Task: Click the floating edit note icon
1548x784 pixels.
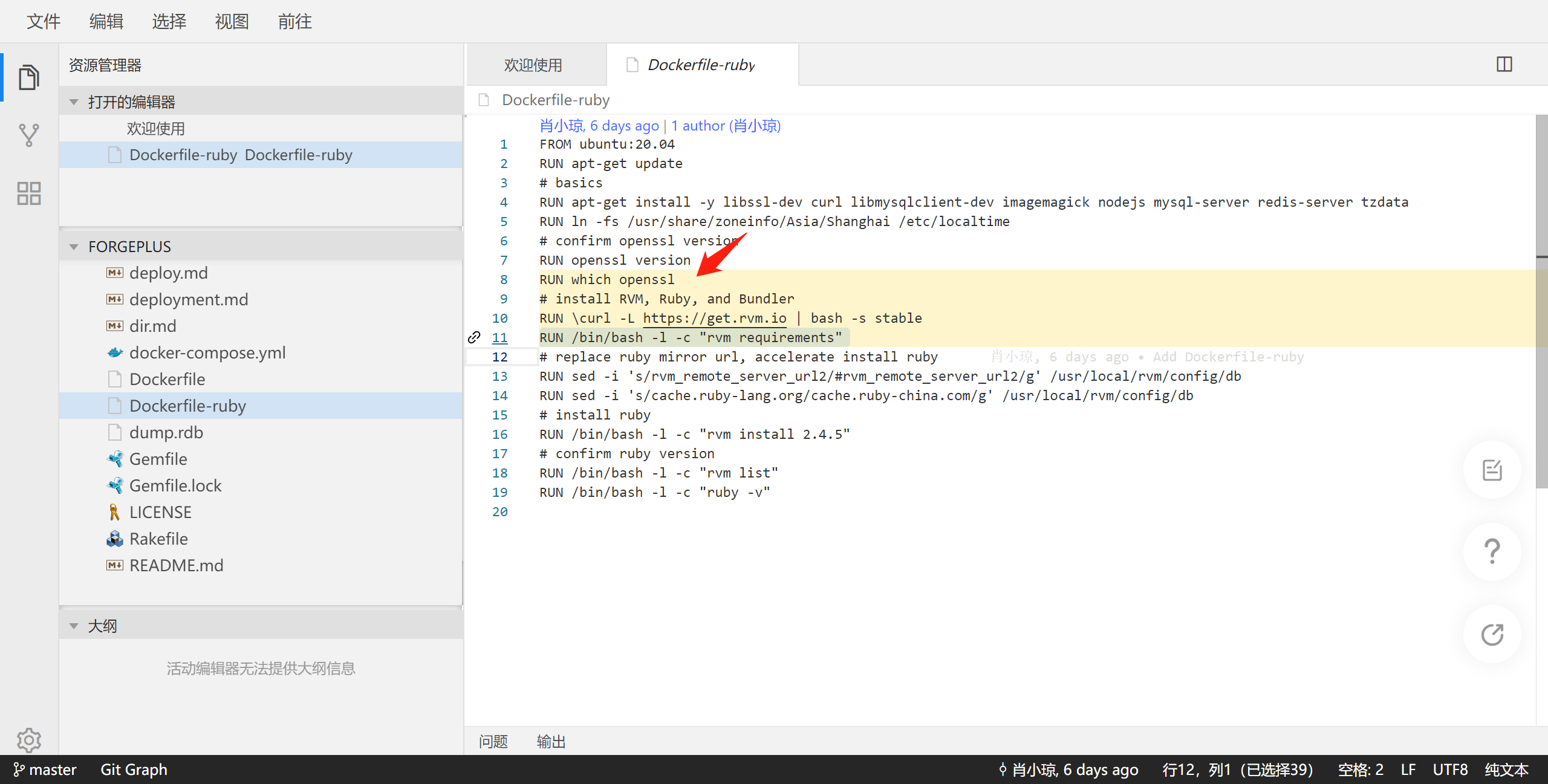Action: (x=1492, y=470)
